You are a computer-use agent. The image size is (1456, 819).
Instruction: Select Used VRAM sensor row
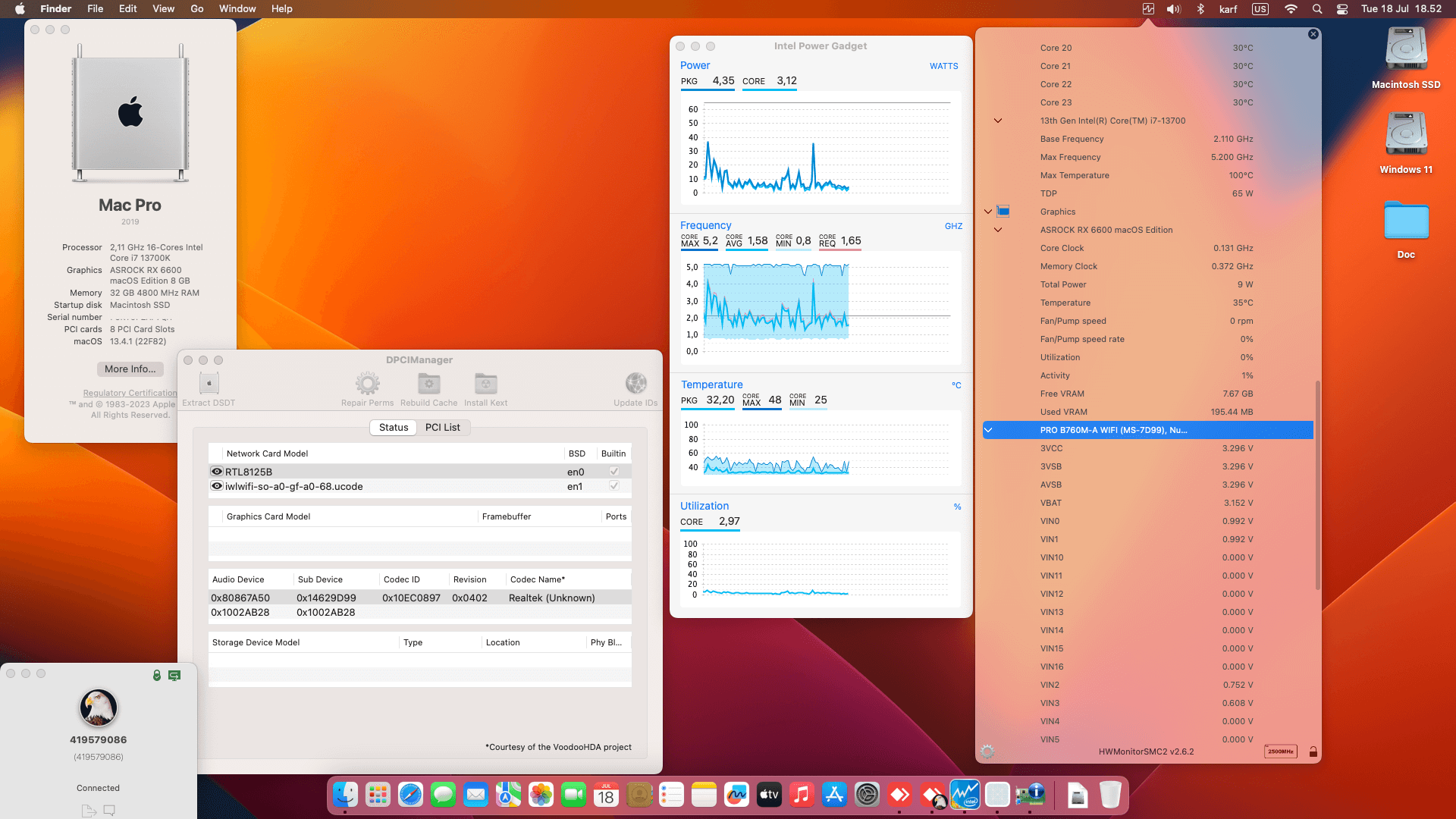(x=1148, y=412)
